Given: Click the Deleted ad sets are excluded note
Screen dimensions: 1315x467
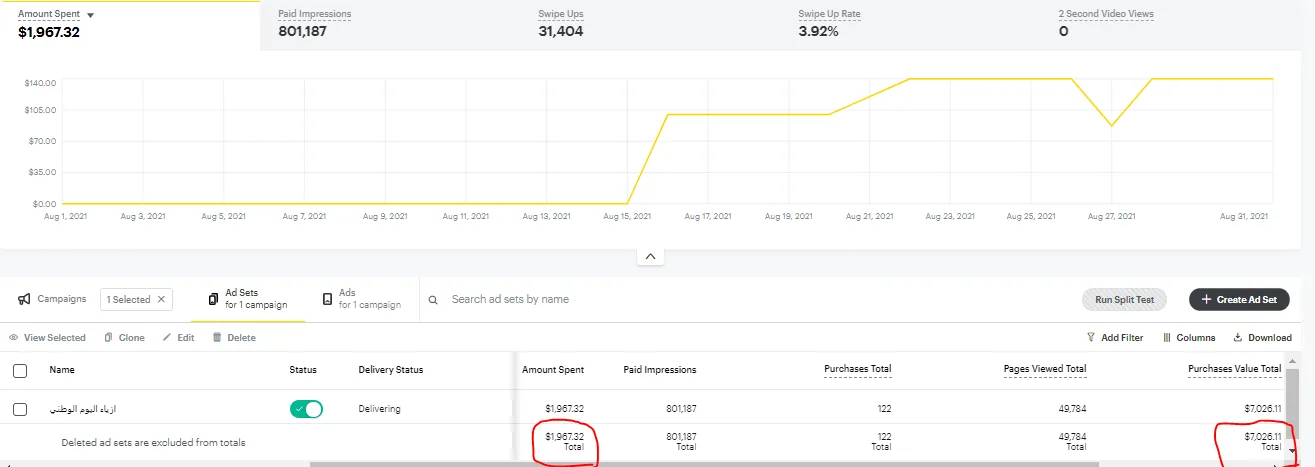Looking at the screenshot, I should tap(153, 442).
